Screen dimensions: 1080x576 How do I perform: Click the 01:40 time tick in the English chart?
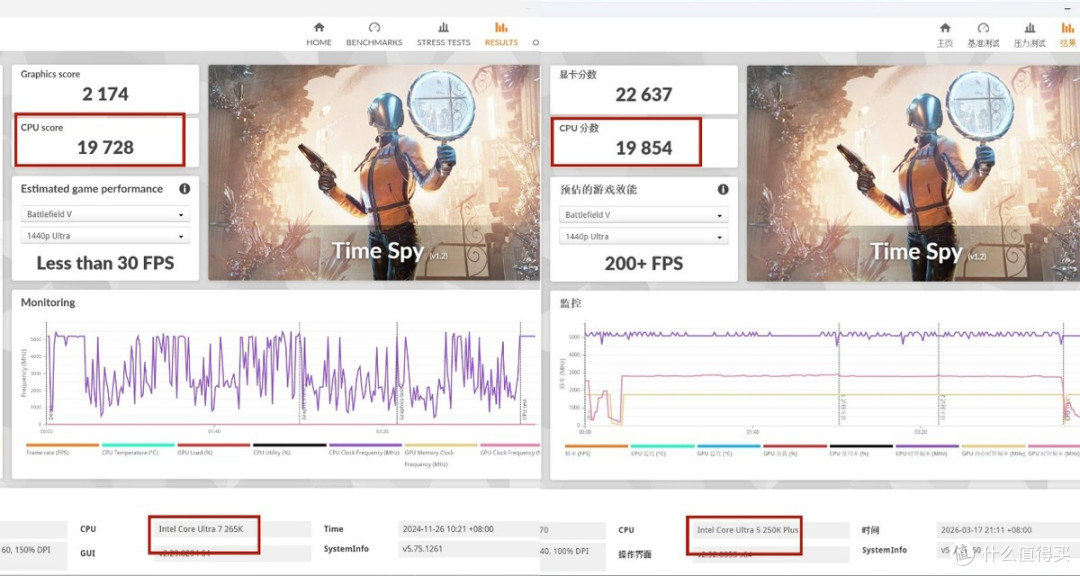[x=214, y=431]
